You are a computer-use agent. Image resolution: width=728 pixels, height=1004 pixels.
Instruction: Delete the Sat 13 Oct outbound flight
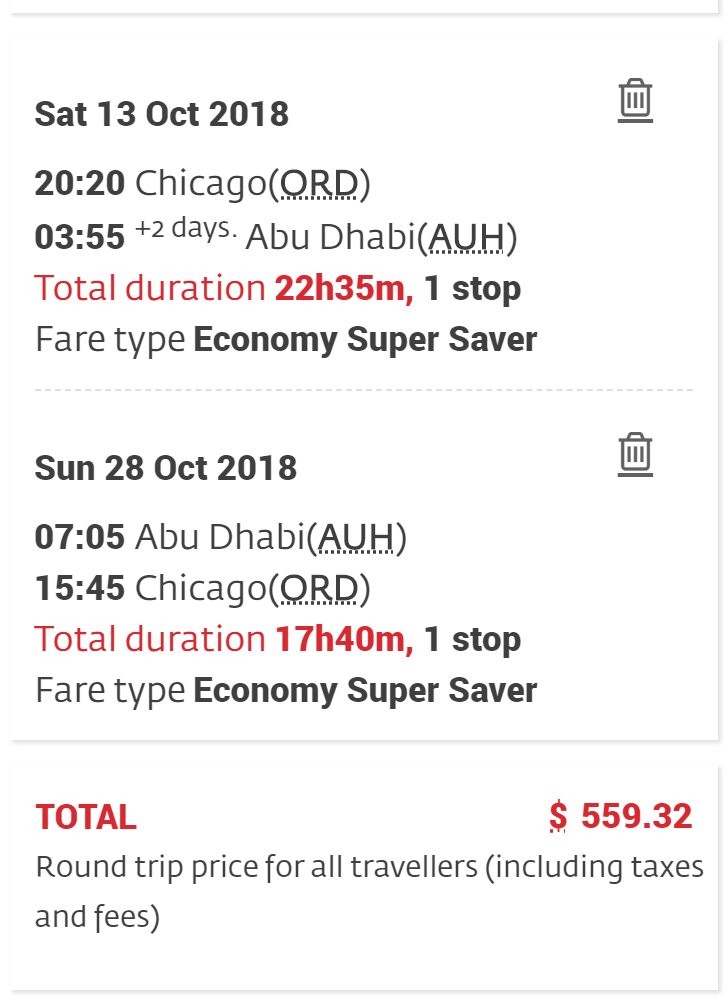click(635, 101)
